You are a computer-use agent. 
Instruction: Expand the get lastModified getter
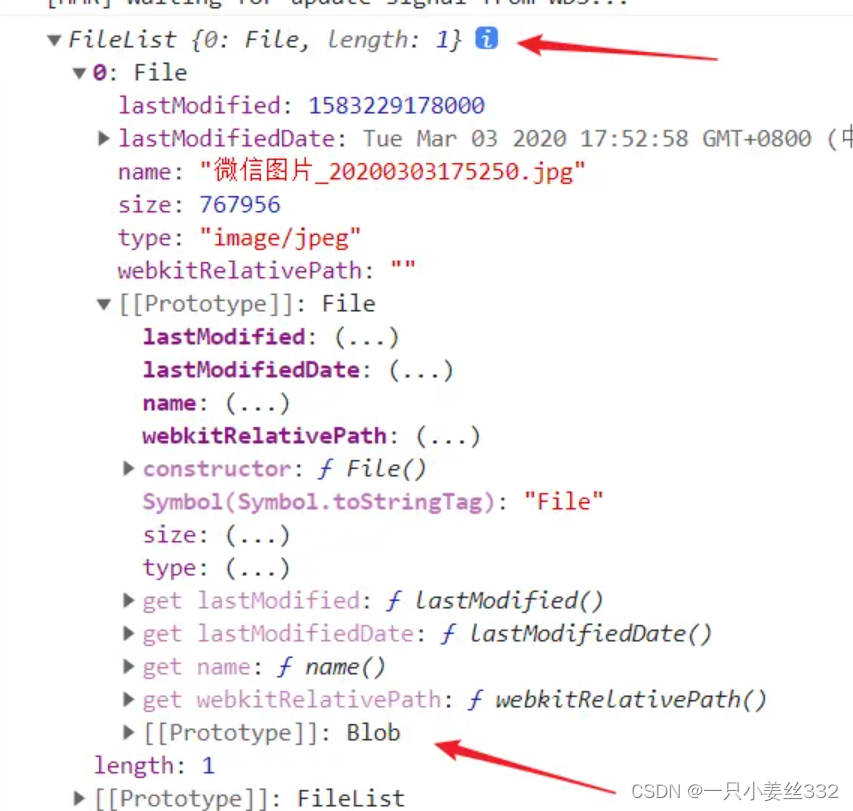(128, 600)
